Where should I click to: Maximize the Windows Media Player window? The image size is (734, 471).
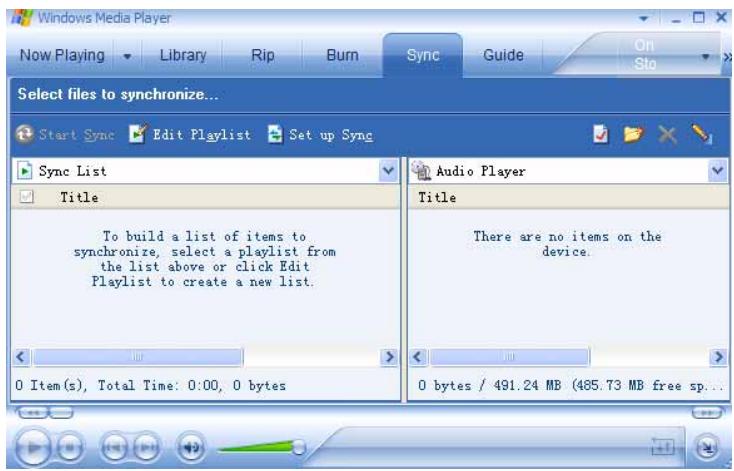coord(698,18)
